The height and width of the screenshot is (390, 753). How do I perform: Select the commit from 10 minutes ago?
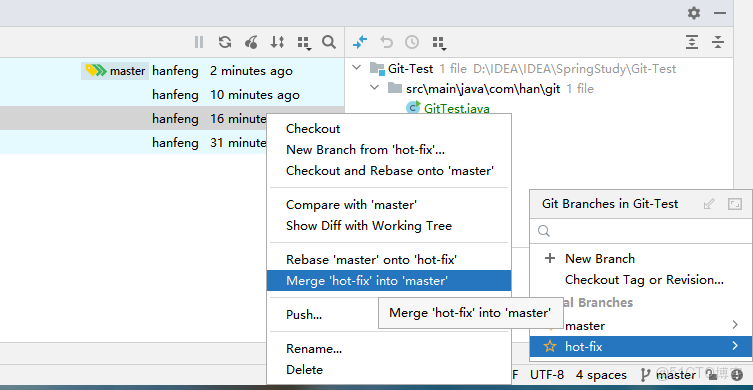tap(172, 95)
